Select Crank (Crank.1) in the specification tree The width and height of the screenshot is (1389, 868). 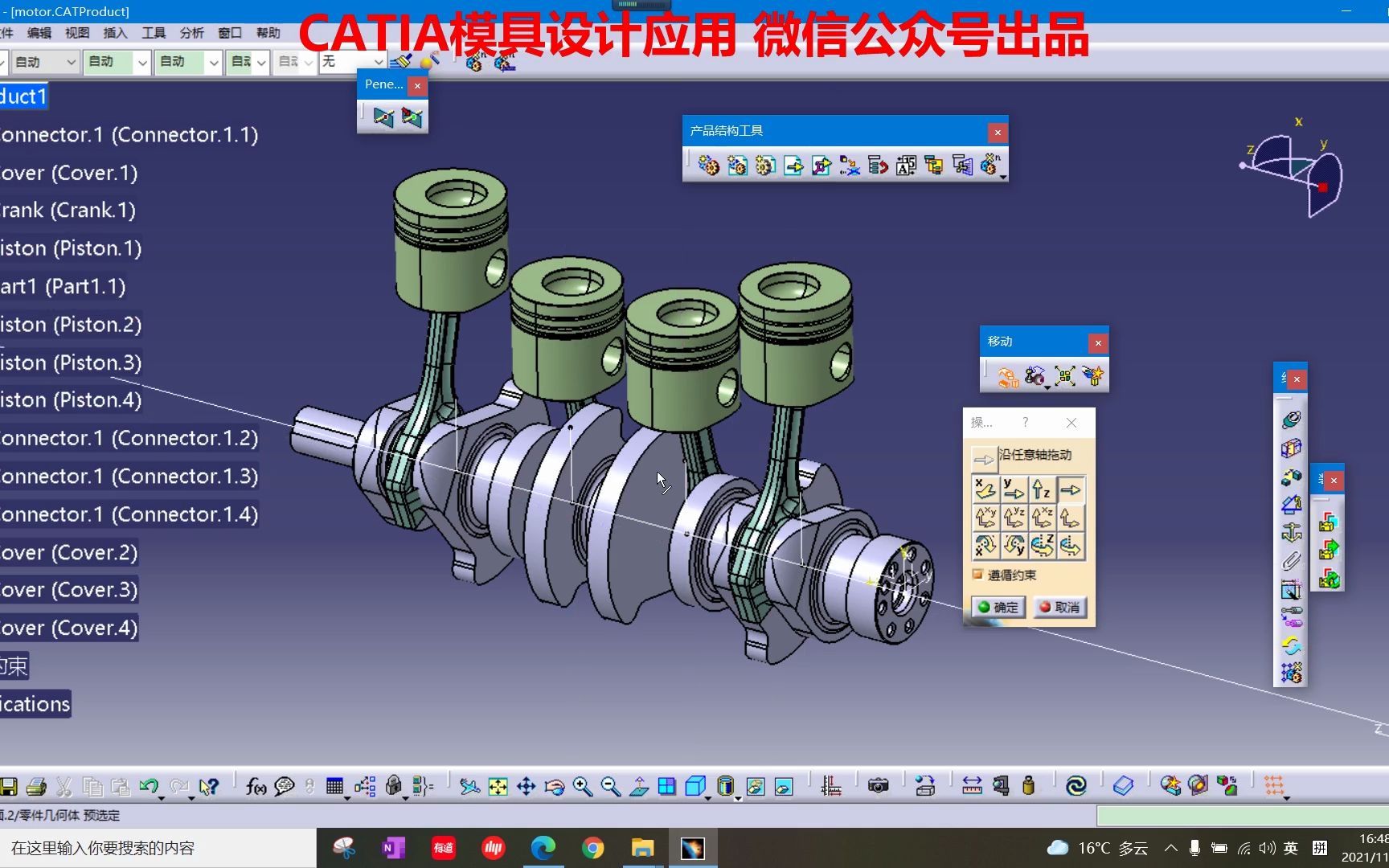click(x=68, y=211)
